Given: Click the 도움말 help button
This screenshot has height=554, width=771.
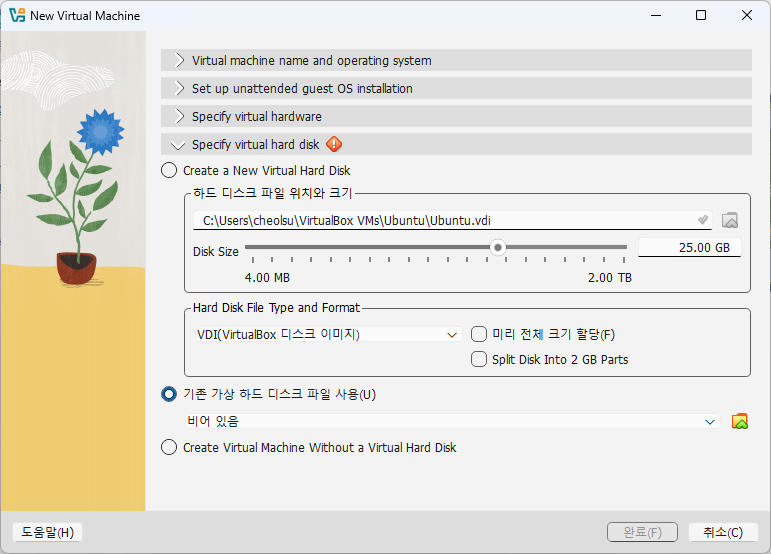Looking at the screenshot, I should pos(46,532).
